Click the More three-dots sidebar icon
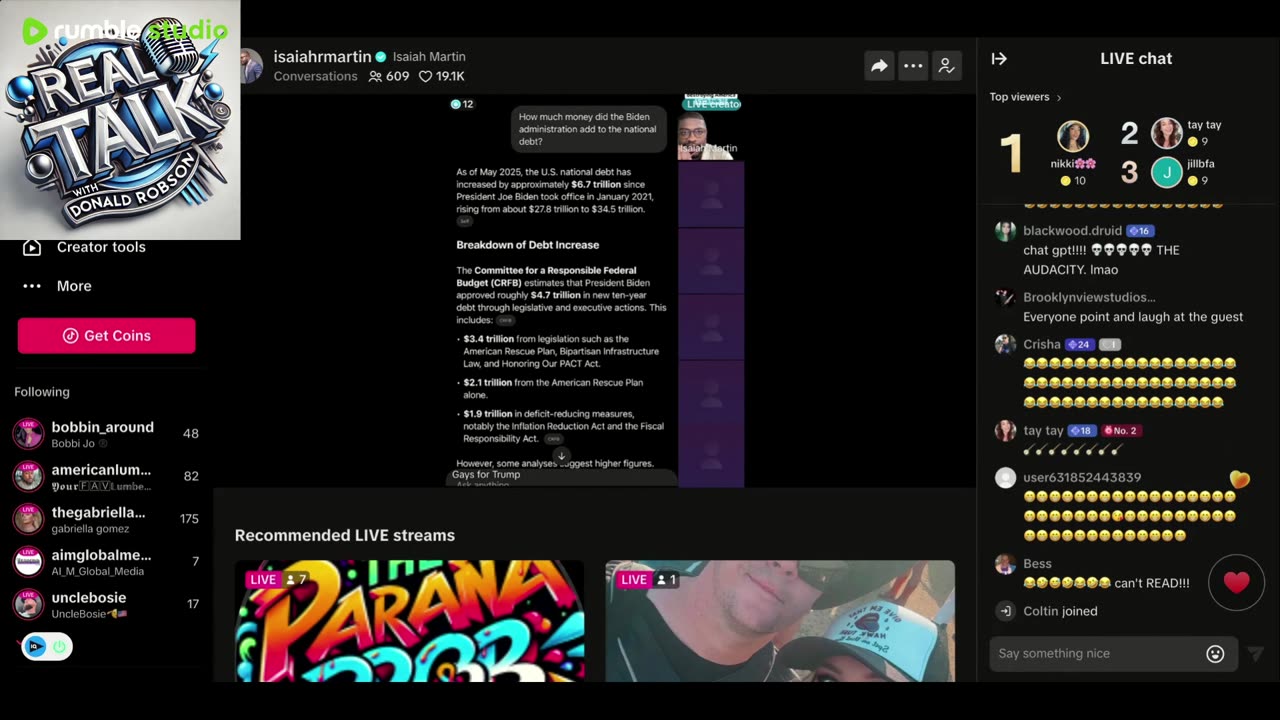 [32, 286]
